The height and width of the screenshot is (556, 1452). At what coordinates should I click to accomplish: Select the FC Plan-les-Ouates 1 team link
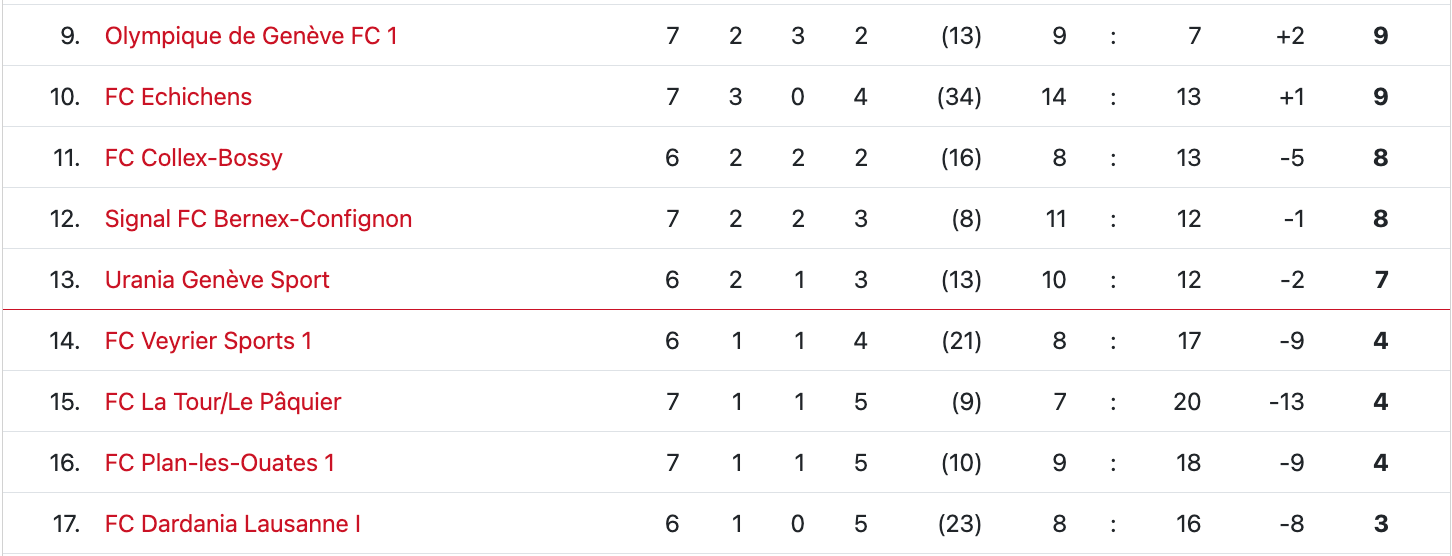click(219, 463)
